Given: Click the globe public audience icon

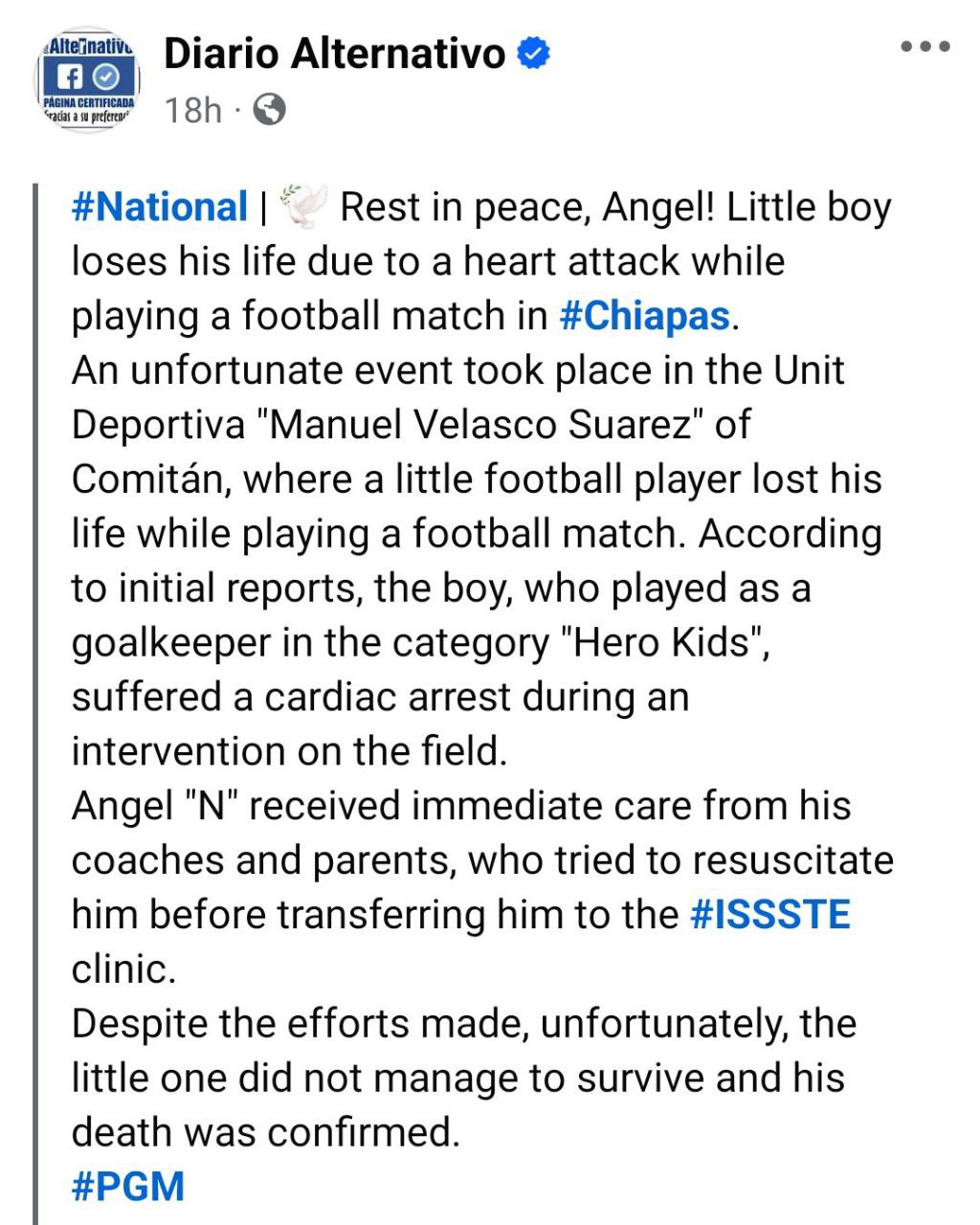Looking at the screenshot, I should (x=269, y=110).
